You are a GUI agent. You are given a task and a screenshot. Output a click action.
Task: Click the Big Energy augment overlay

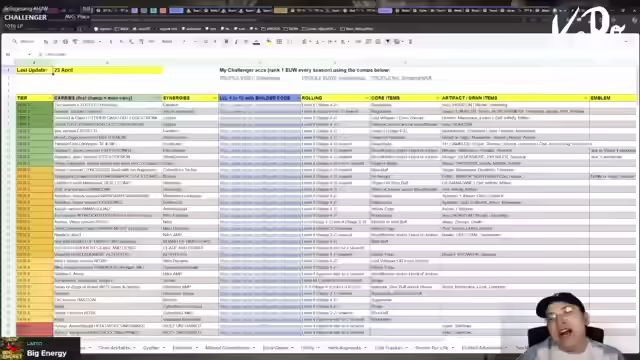pyautogui.click(x=40, y=349)
